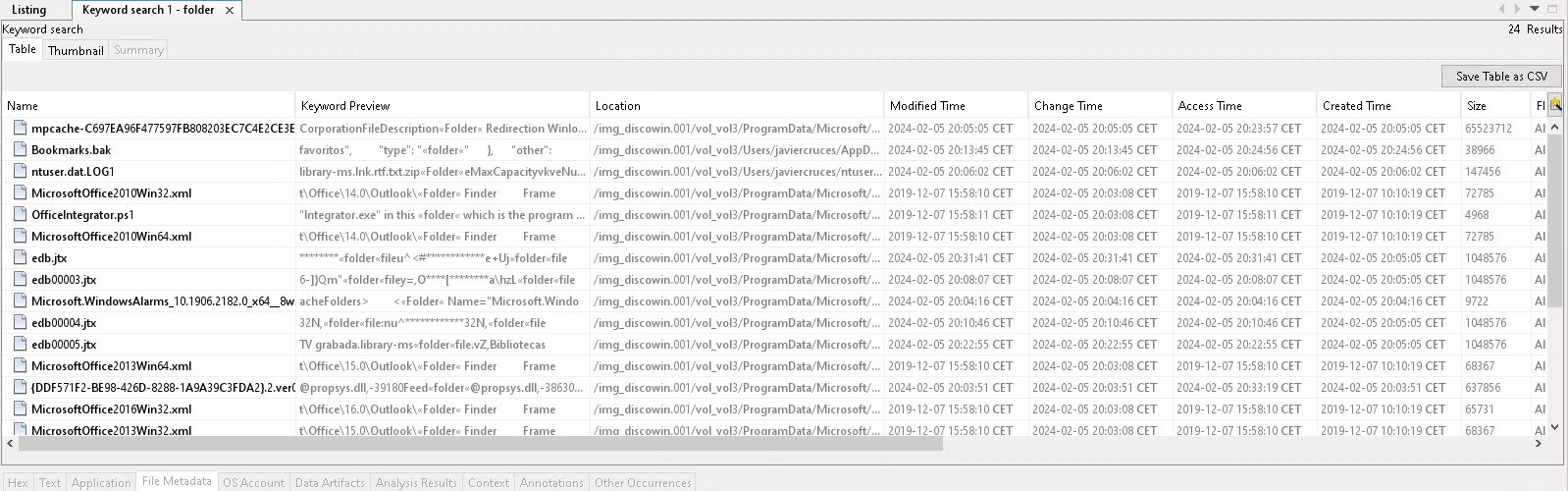The image size is (1568, 491).
Task: Maximize the results viewer panel
Action: click(x=1552, y=9)
